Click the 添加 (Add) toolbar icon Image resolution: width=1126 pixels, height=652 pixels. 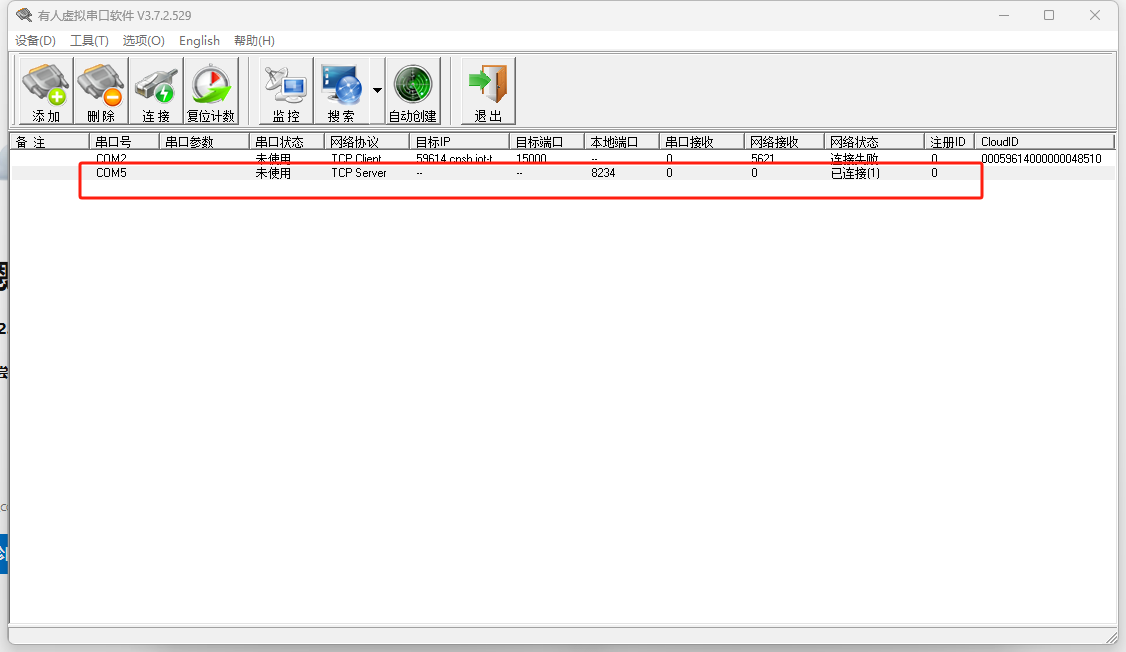tap(45, 91)
